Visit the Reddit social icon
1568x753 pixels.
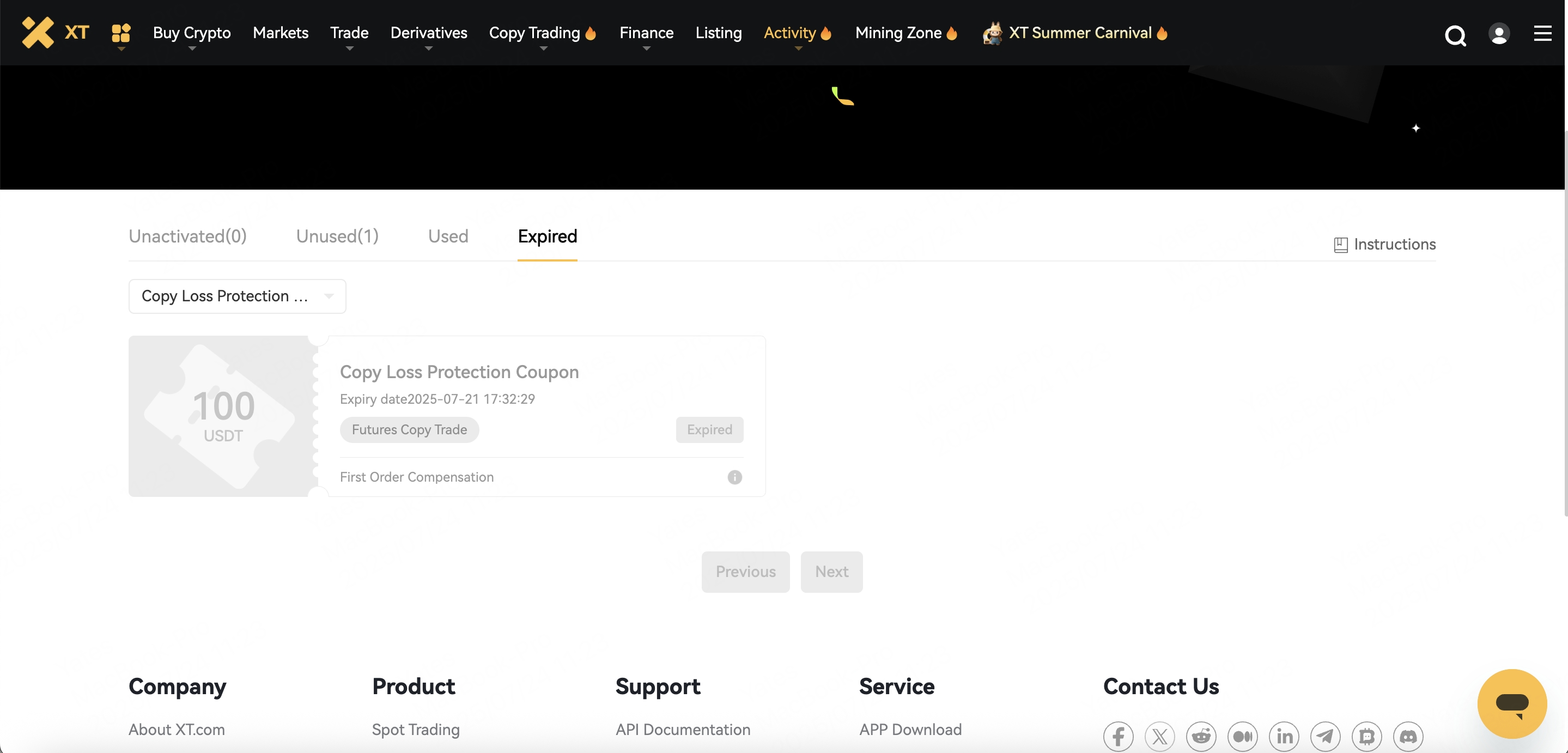pyautogui.click(x=1201, y=737)
